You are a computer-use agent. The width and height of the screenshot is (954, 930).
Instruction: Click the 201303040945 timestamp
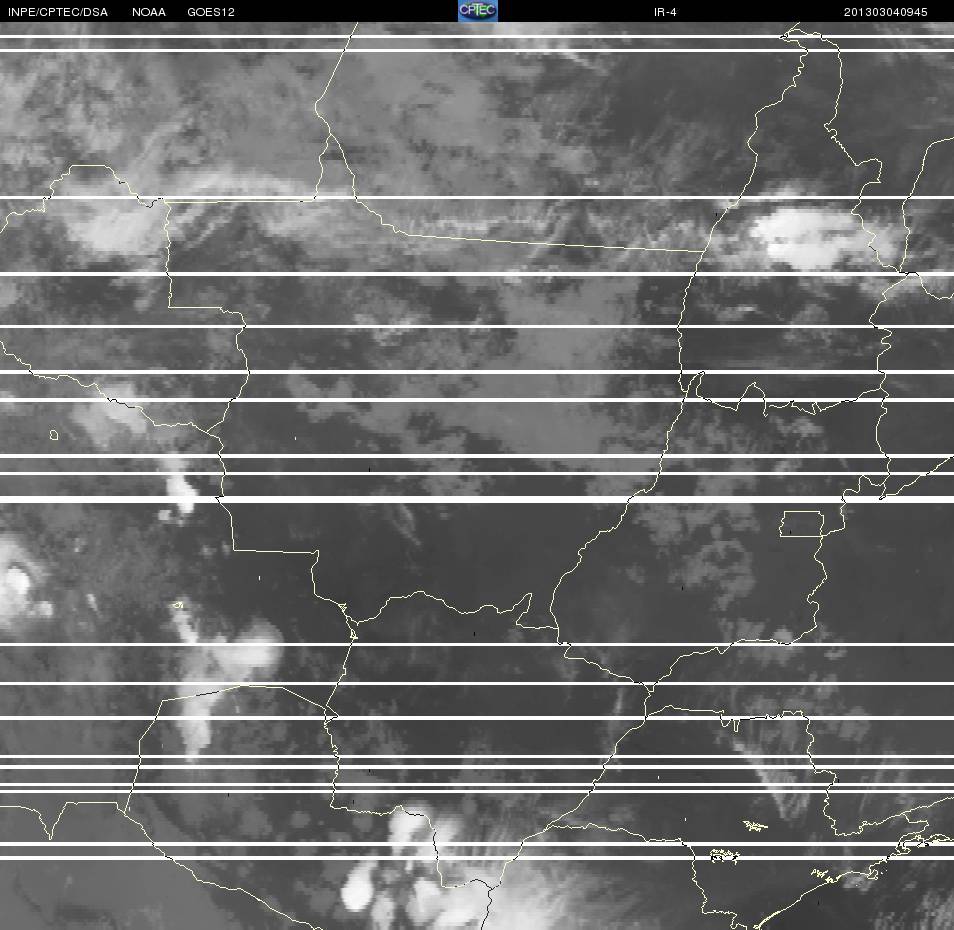click(x=885, y=12)
